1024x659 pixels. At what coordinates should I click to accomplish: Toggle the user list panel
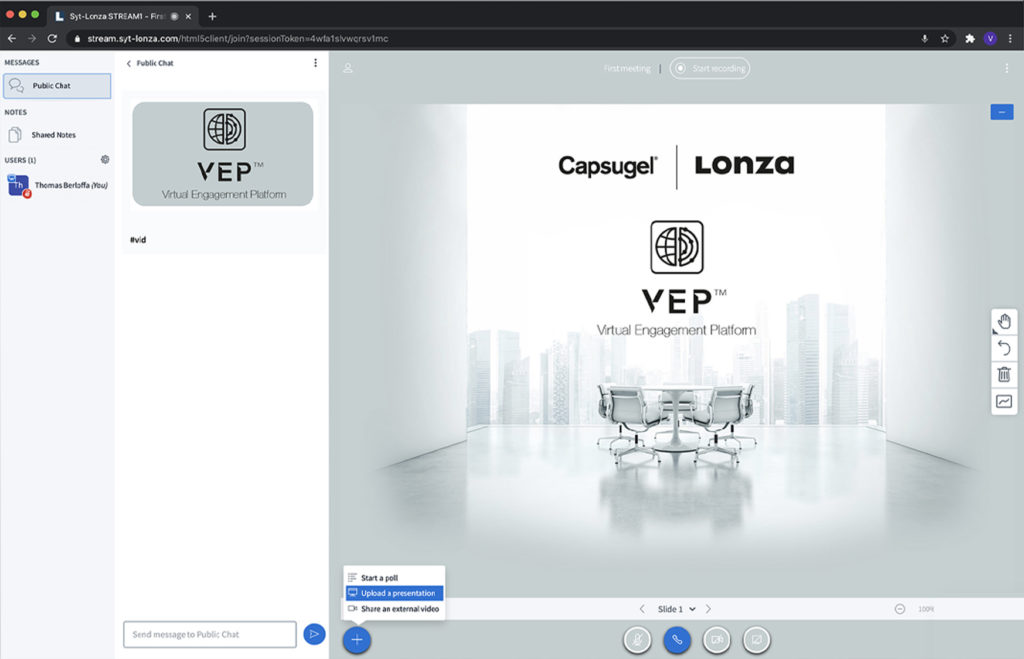[348, 68]
